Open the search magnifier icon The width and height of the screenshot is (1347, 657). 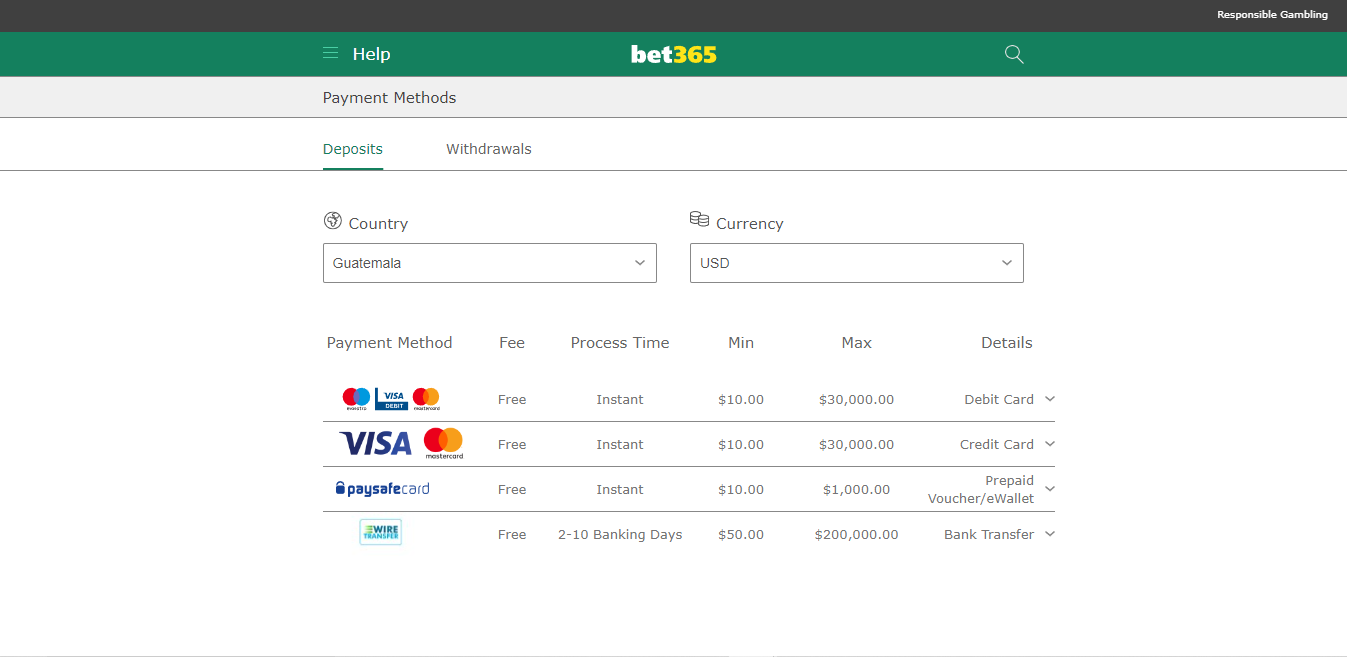(x=1014, y=54)
